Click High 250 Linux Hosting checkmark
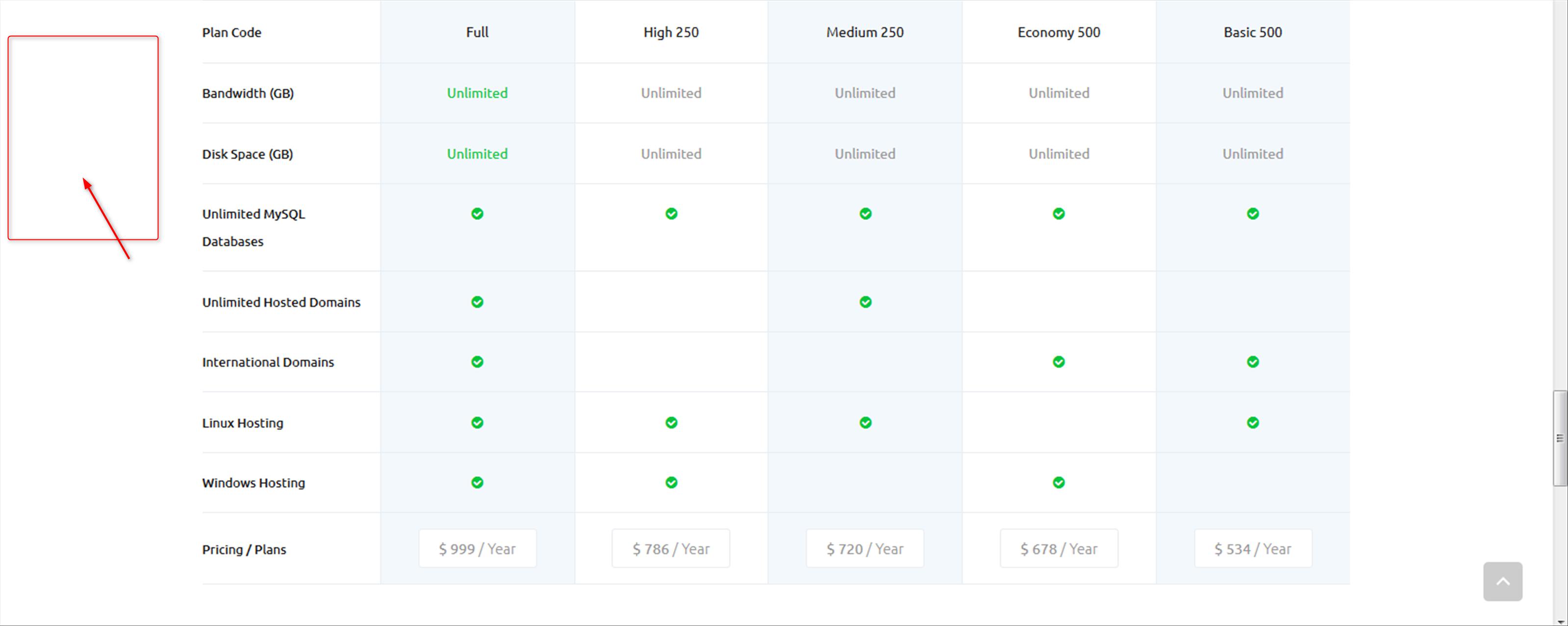The width and height of the screenshot is (1568, 626). click(x=671, y=422)
